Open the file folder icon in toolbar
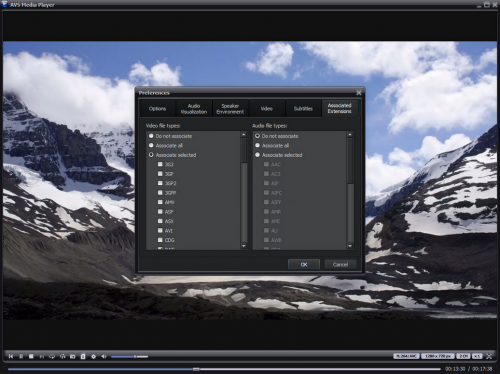 (x=73, y=356)
